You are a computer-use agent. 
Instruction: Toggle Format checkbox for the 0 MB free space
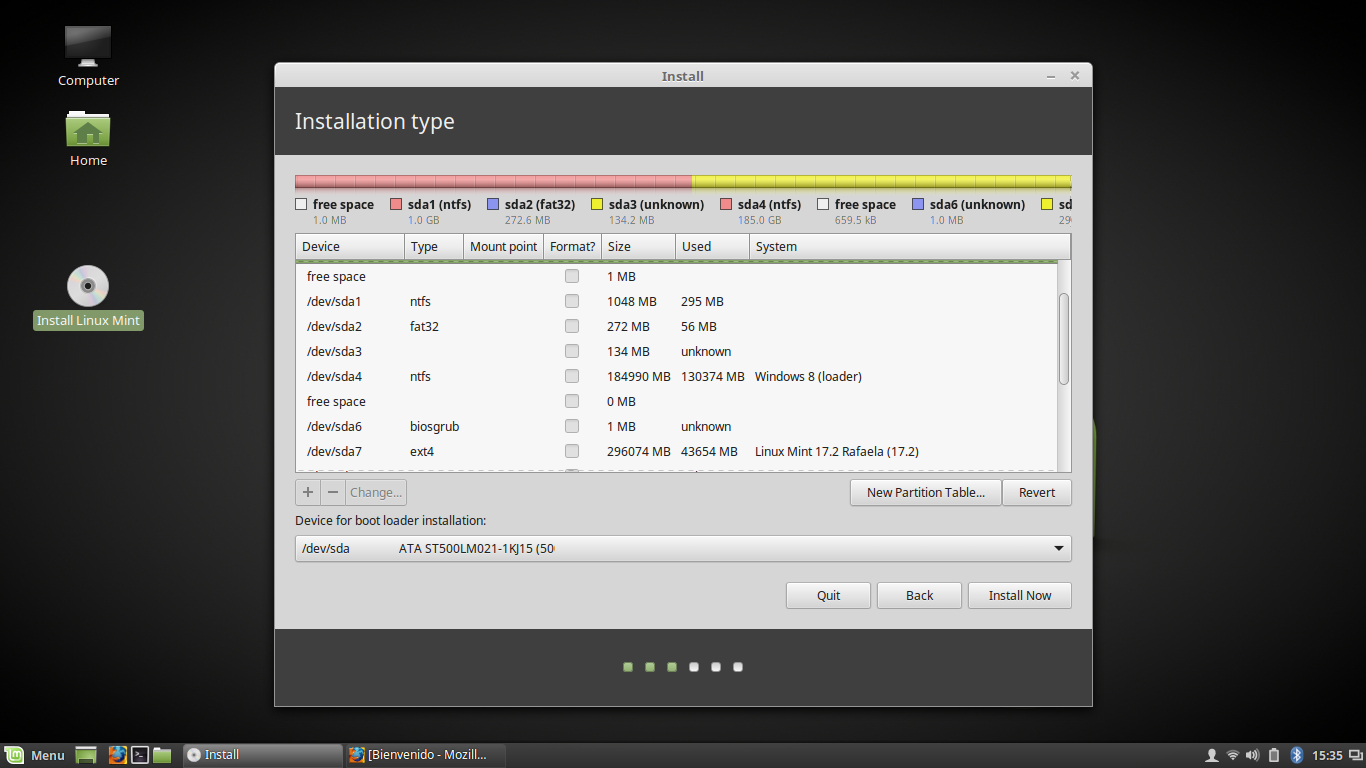(x=572, y=401)
